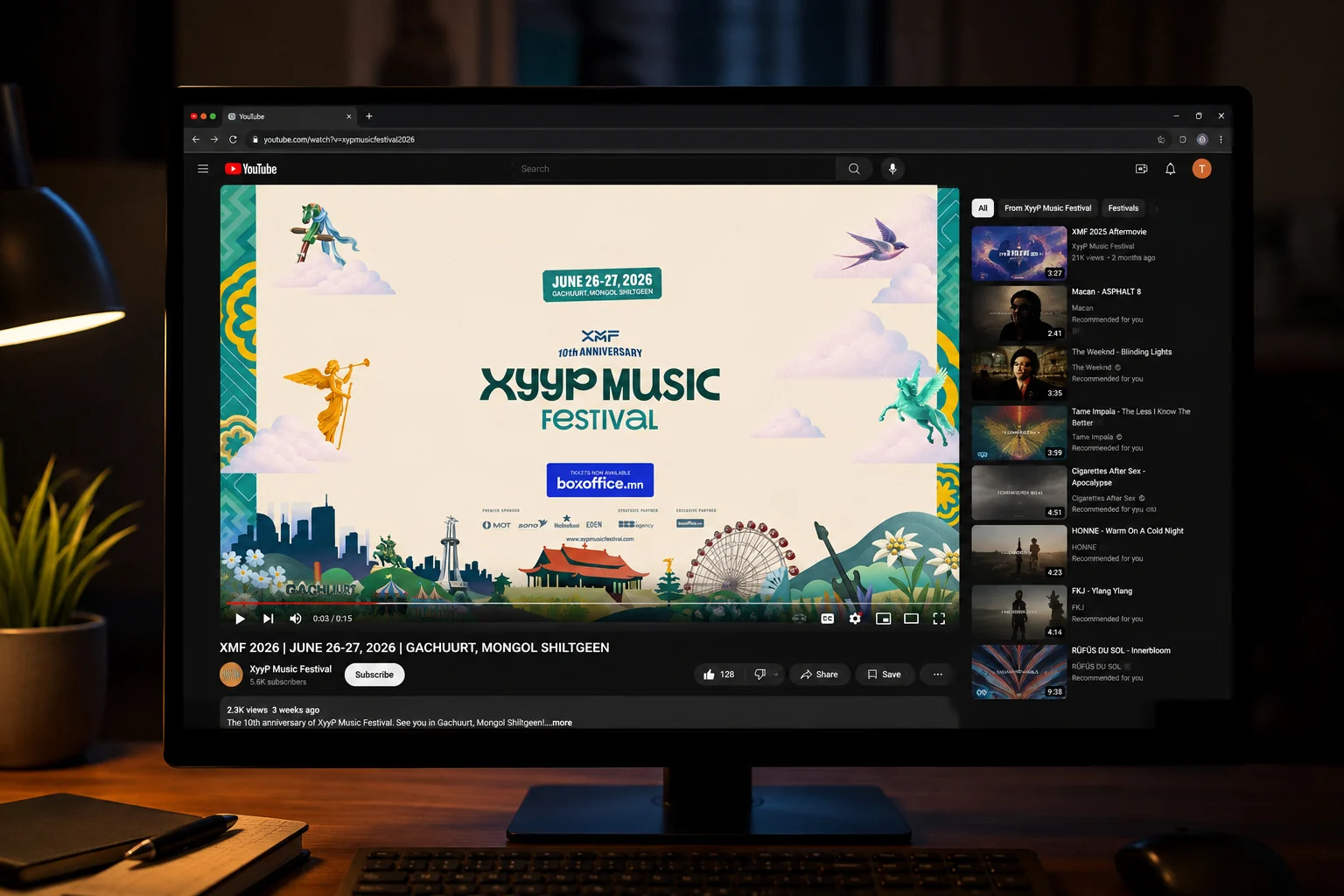Open Cigarettes After Sex - Apocalypse thumbnail

[1019, 493]
